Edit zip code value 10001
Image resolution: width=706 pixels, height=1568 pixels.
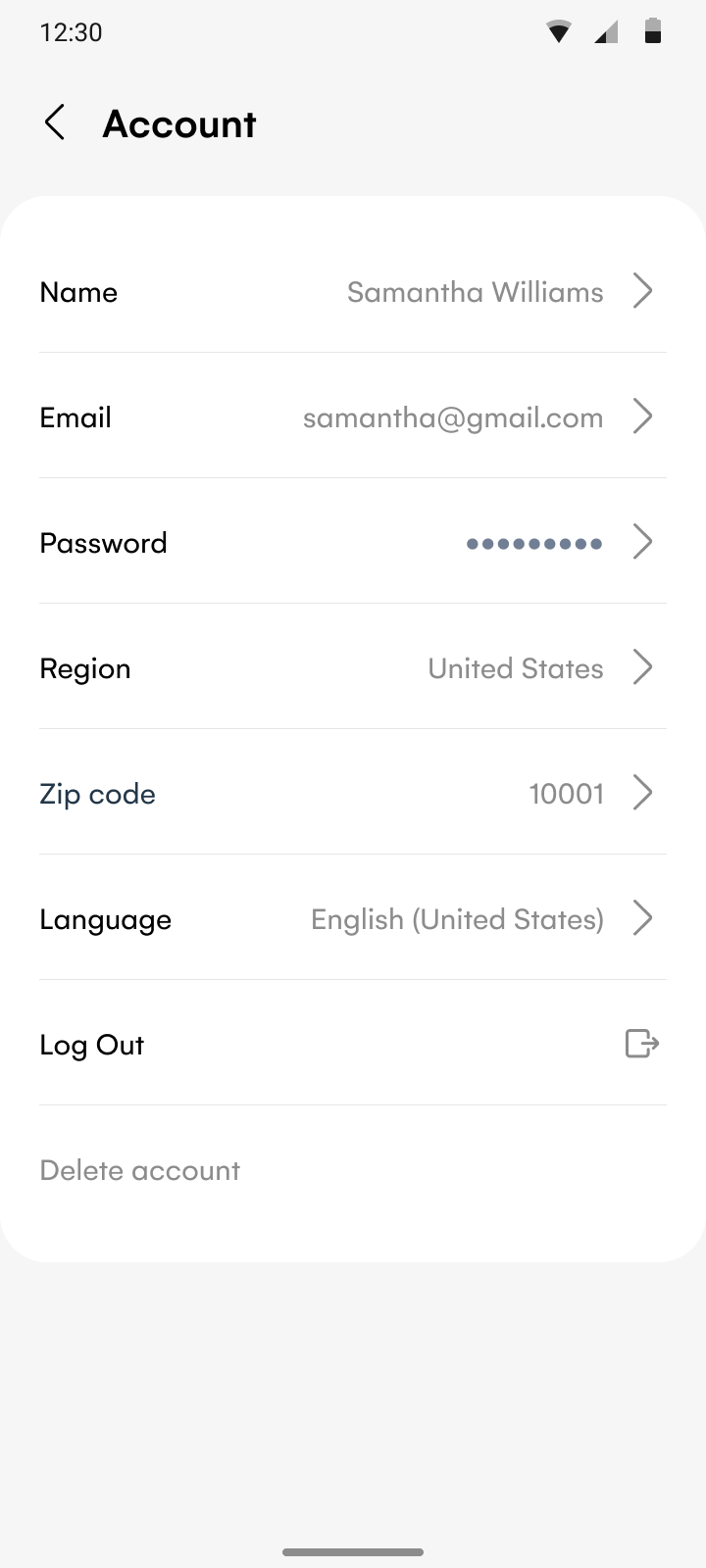(566, 794)
